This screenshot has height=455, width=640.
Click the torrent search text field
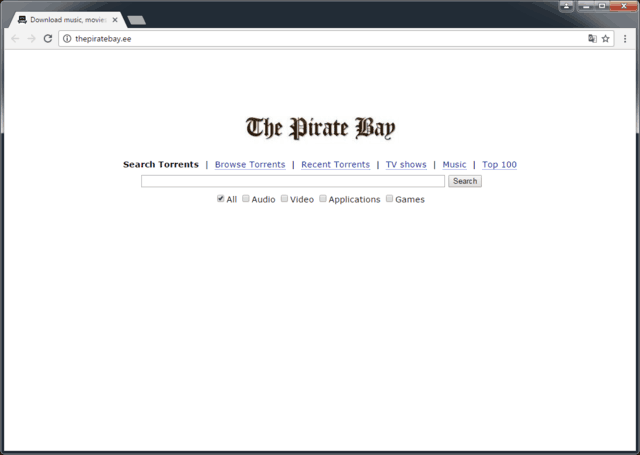(x=293, y=181)
